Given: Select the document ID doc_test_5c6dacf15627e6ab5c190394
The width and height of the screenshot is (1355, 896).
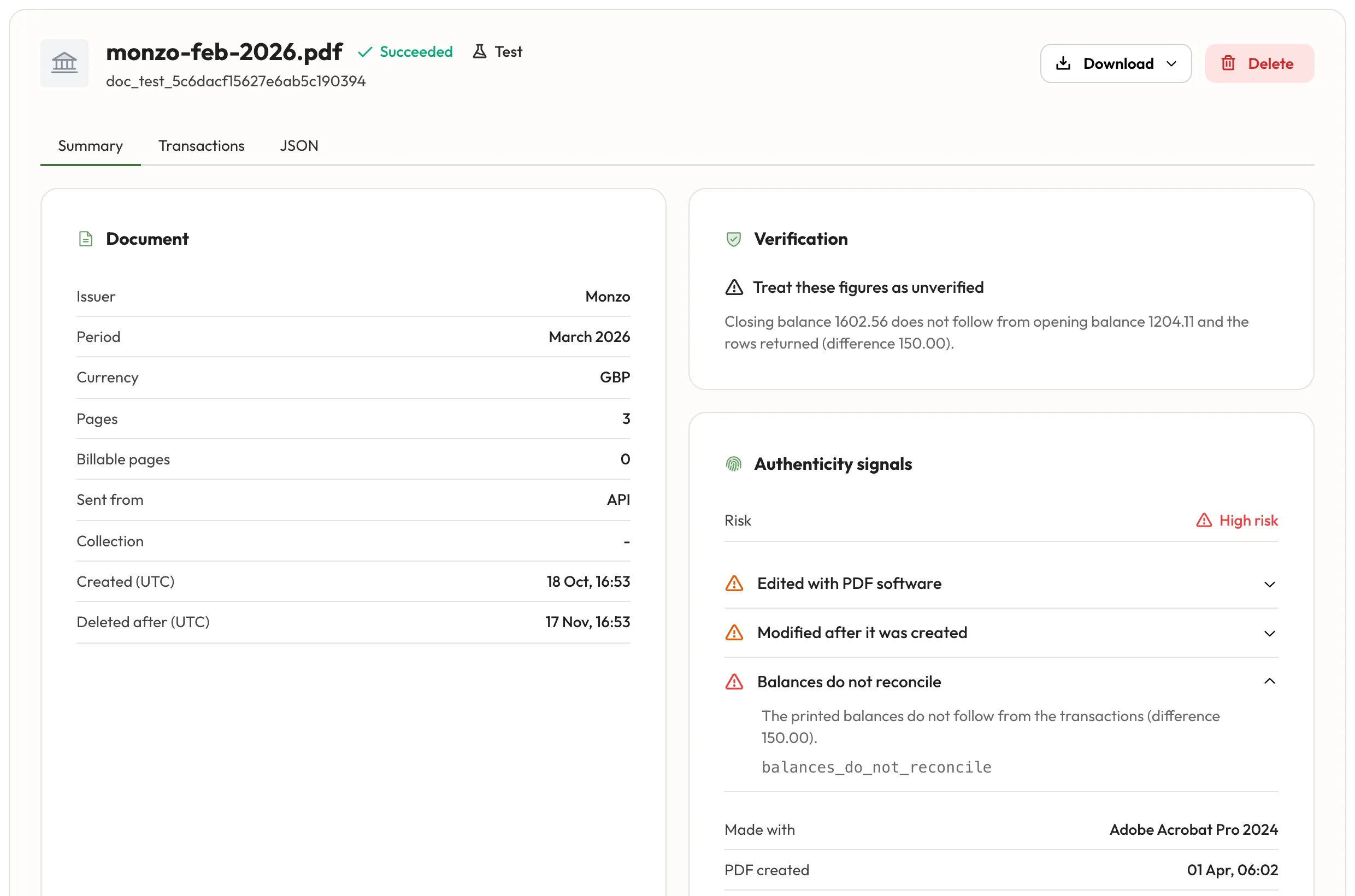Looking at the screenshot, I should click(235, 81).
